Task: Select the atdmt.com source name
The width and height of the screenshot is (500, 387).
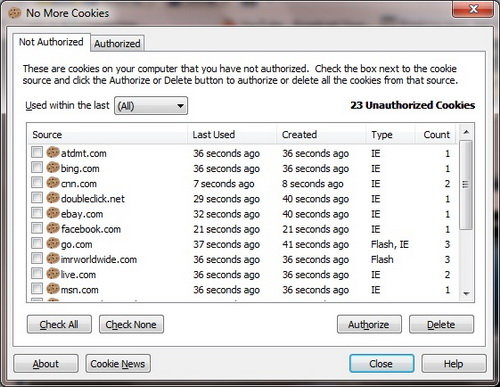Action: [x=83, y=153]
